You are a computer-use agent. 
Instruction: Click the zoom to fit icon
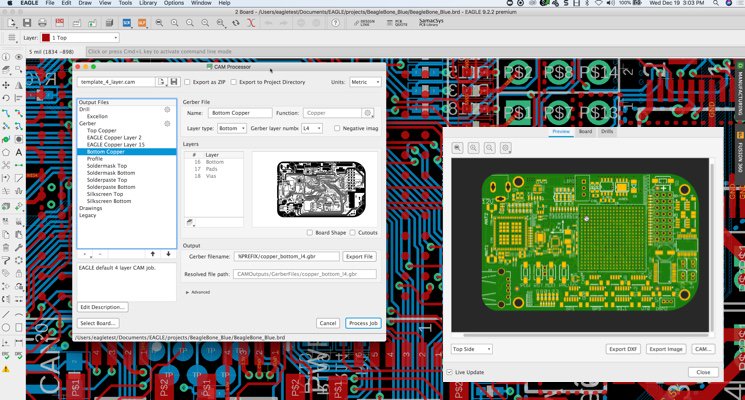[159, 23]
